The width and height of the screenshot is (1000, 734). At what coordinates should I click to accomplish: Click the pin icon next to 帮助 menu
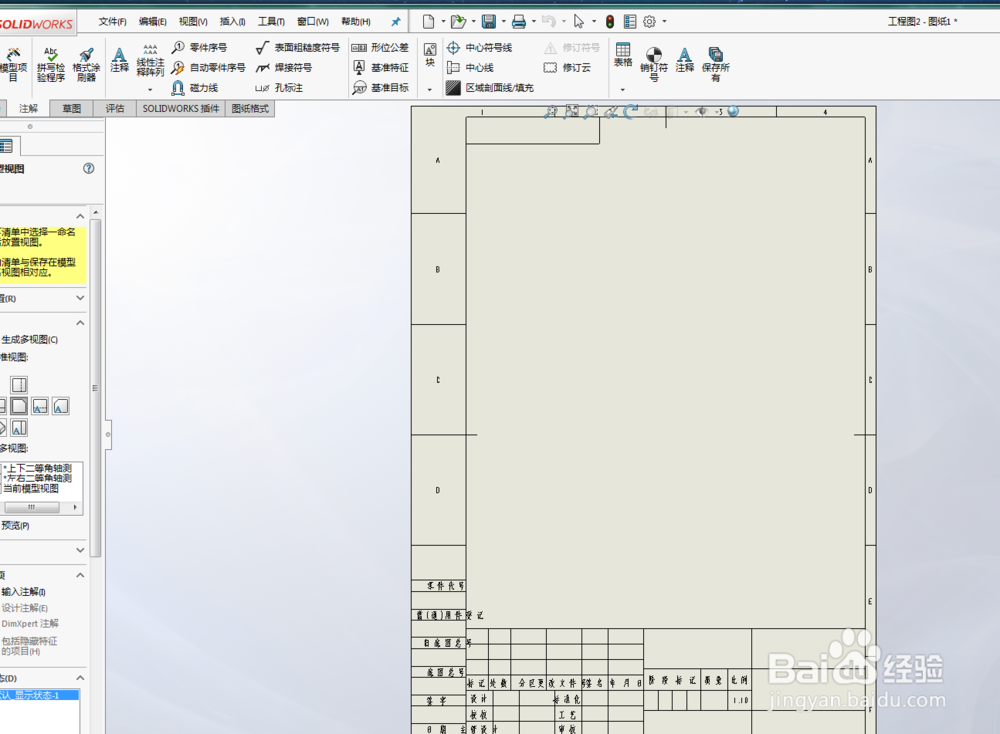point(395,22)
